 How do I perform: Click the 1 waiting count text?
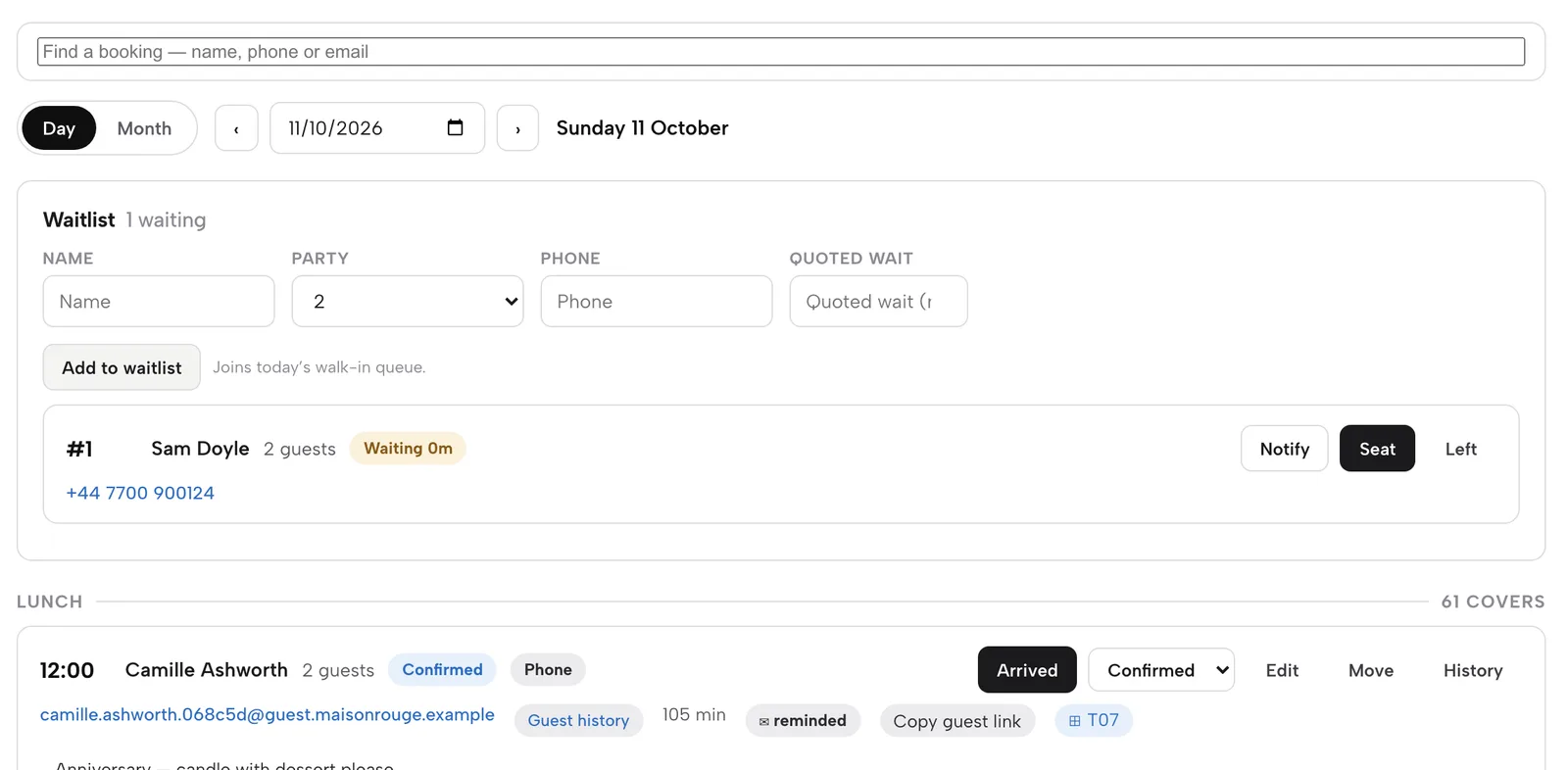pyautogui.click(x=166, y=219)
